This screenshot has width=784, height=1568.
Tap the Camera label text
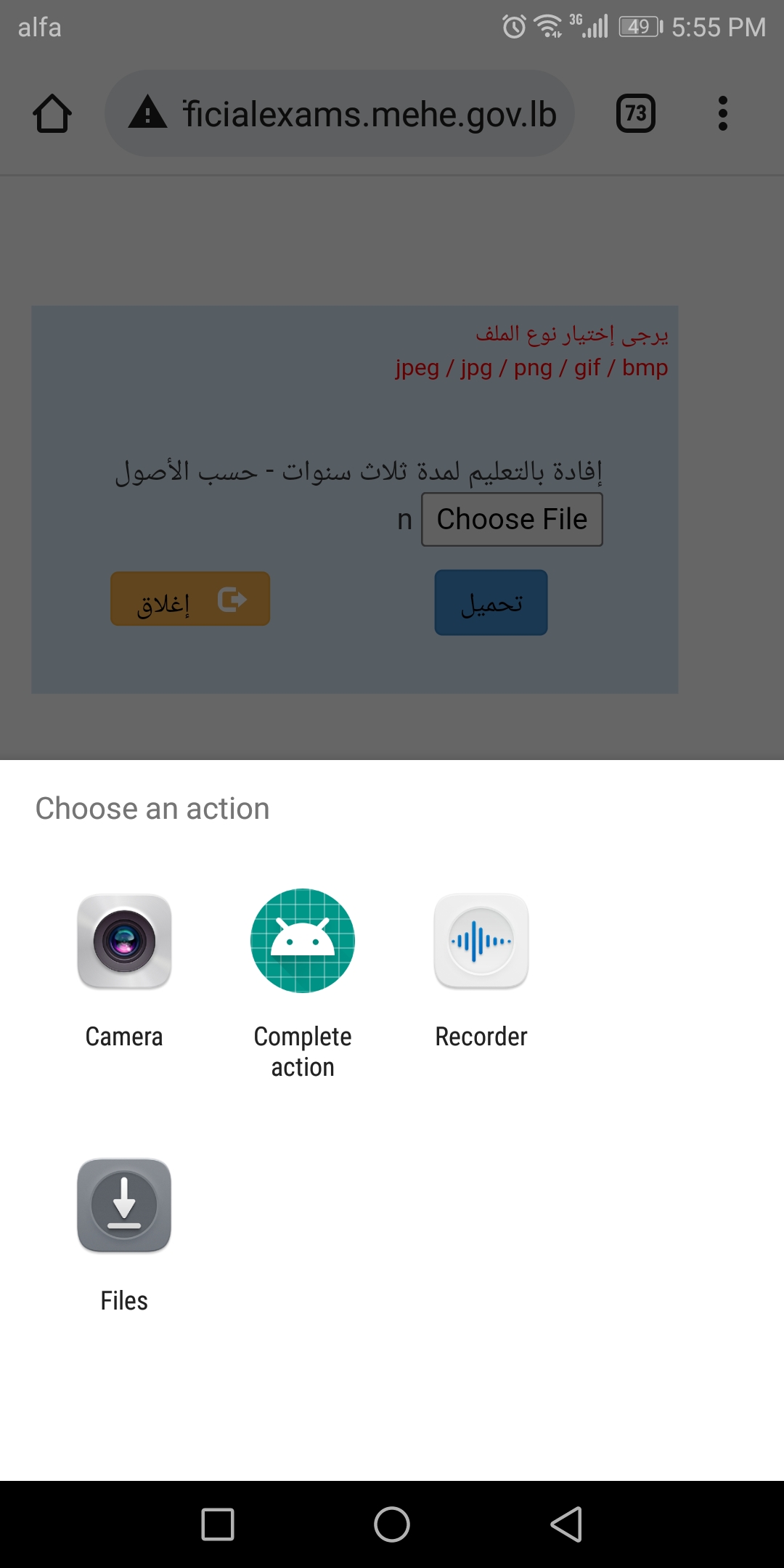coord(124,1037)
